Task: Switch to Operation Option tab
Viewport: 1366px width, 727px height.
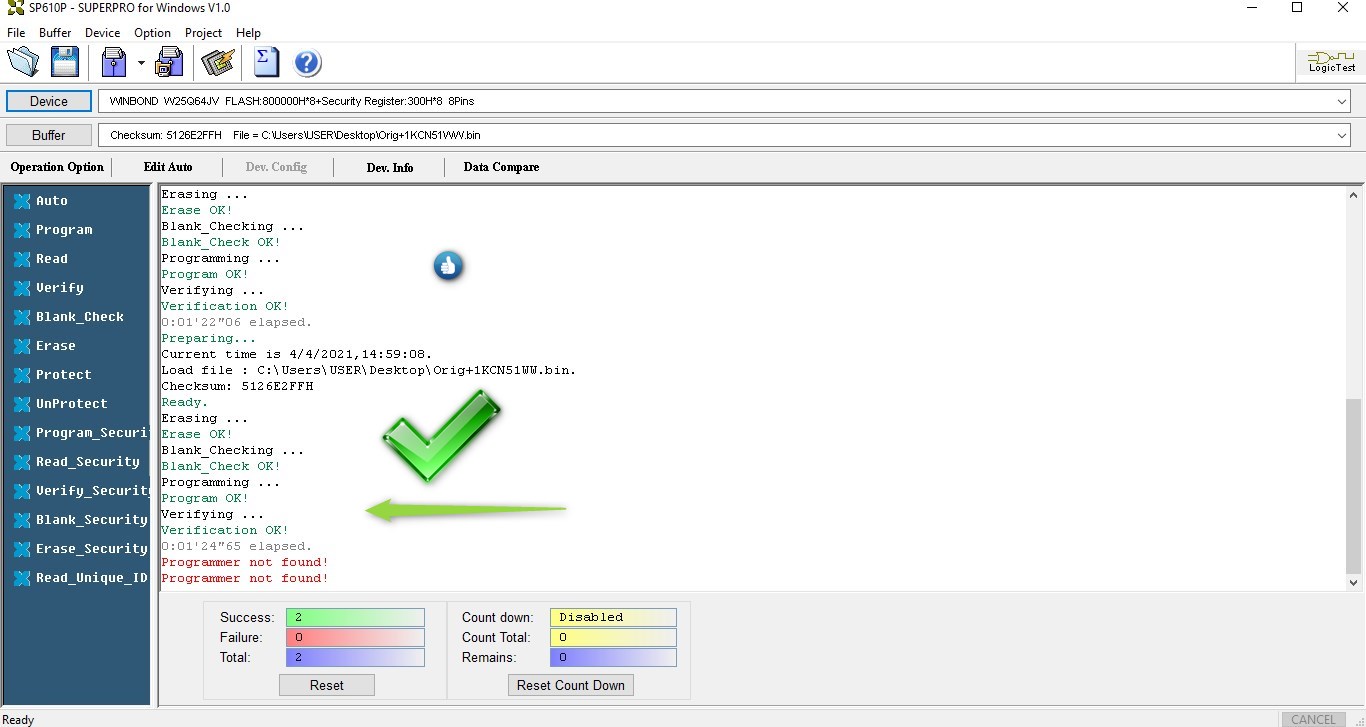Action: click(x=57, y=167)
